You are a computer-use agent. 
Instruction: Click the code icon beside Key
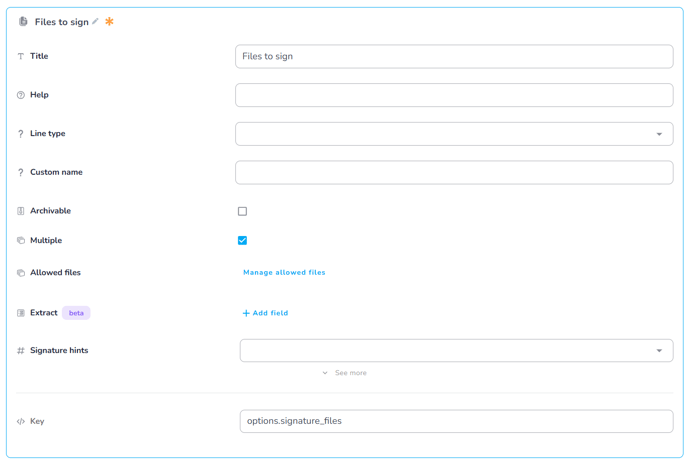(x=21, y=422)
